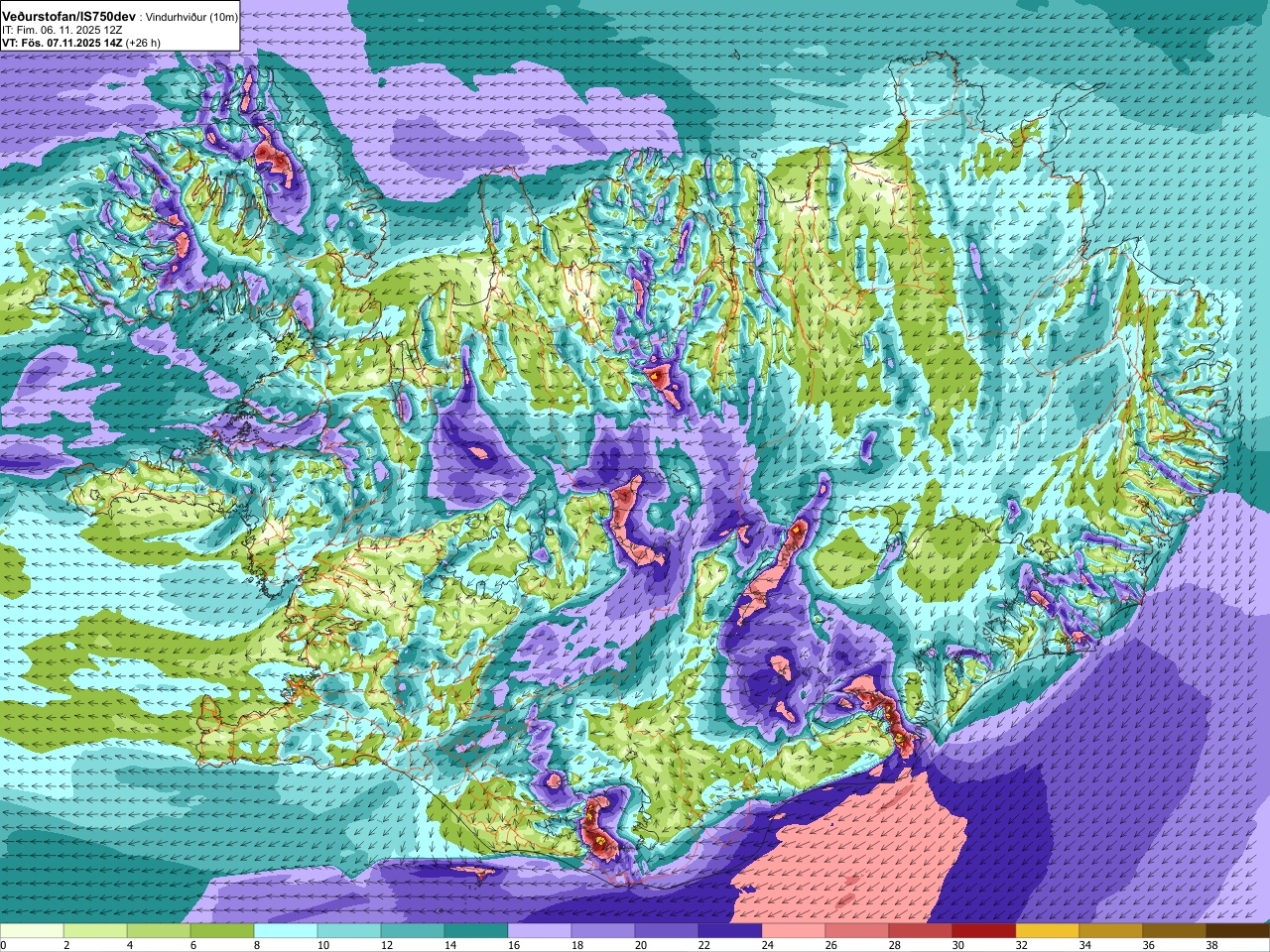Screen dimensions: 1270x952
Task: Pick the green 4–6 legend swatch
Action: coord(159,931)
